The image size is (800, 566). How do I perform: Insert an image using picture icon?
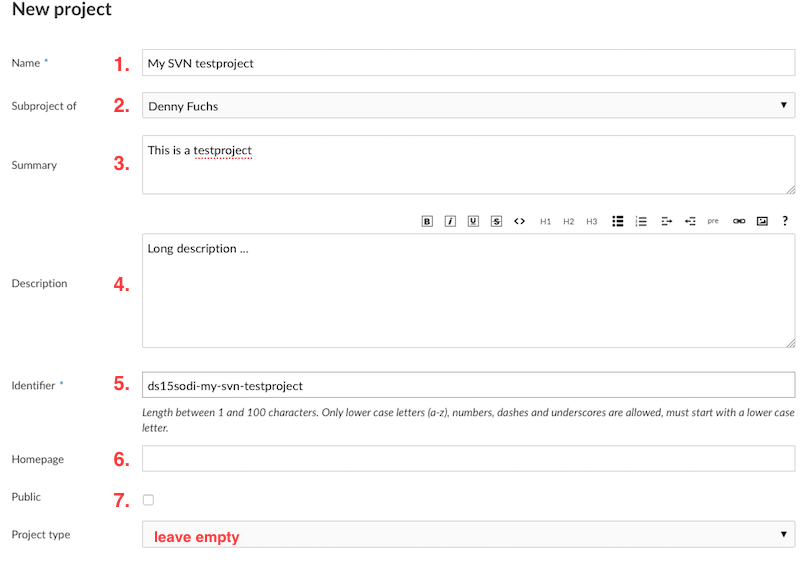pos(762,221)
